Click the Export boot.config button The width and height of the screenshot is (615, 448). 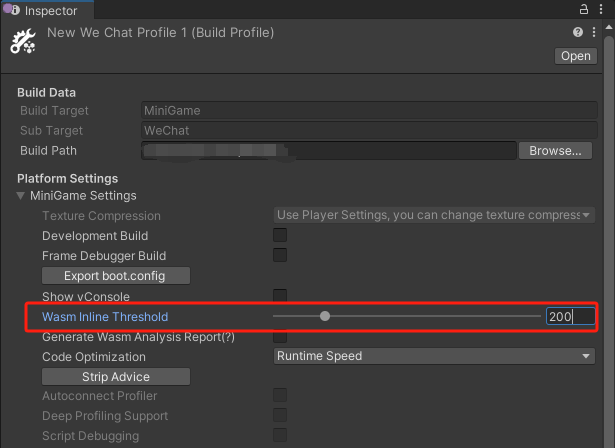point(115,276)
